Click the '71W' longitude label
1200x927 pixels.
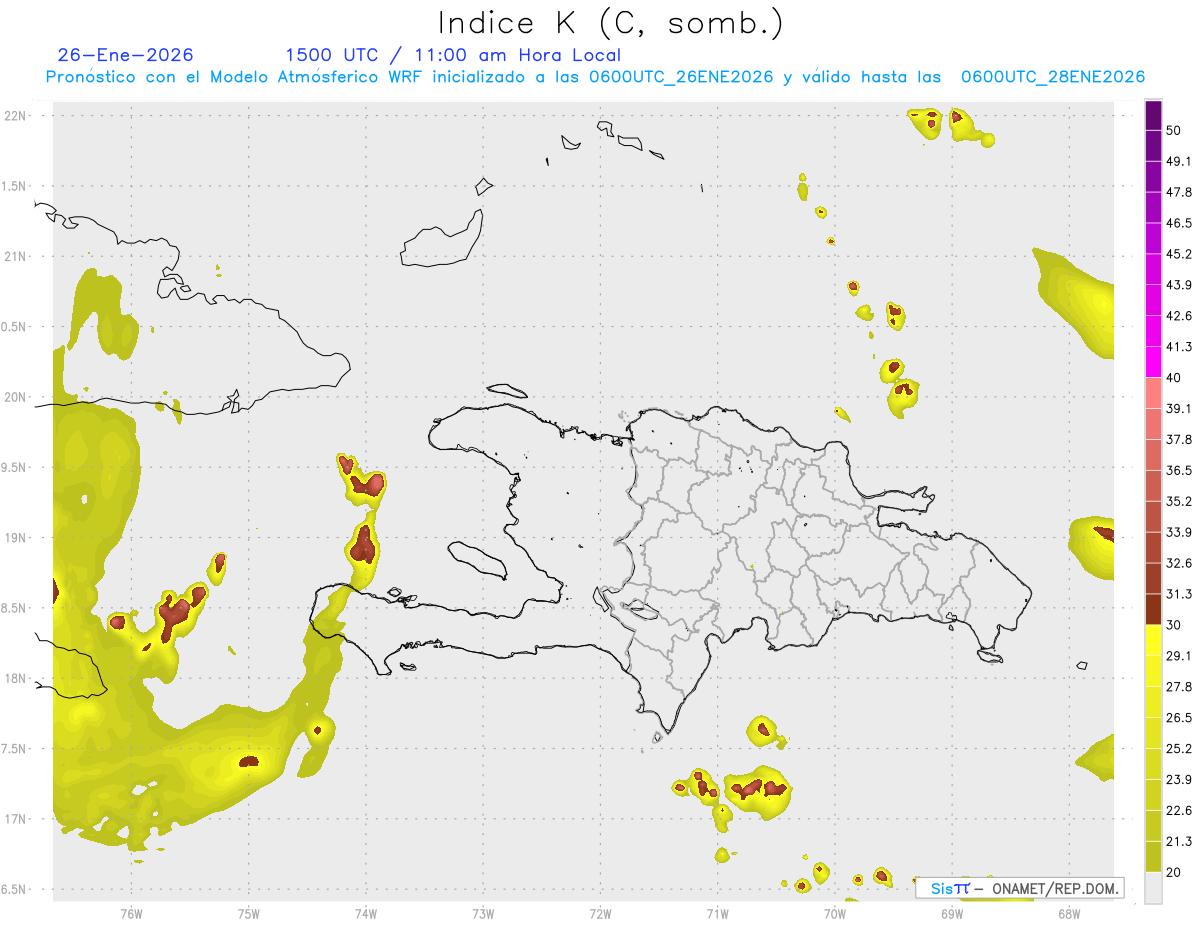(x=717, y=913)
